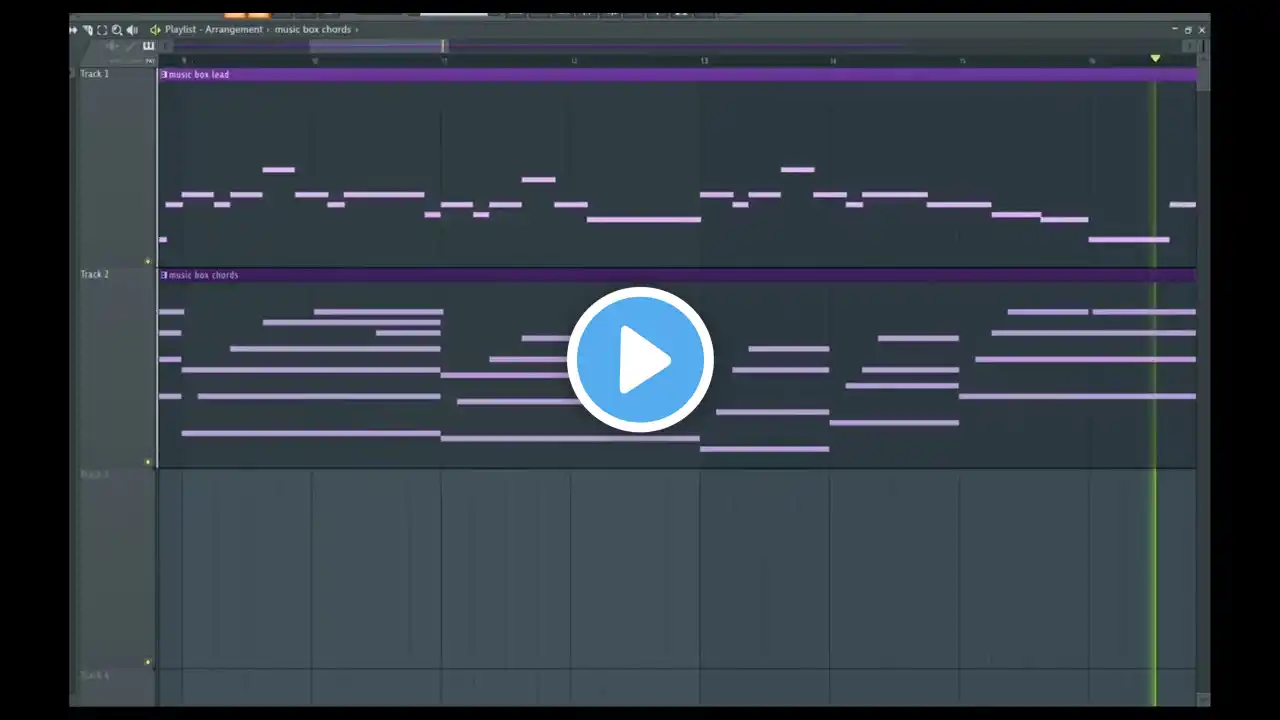Click the speaker playback icon in Playlist toolbar
1280x720 pixels.
click(132, 30)
